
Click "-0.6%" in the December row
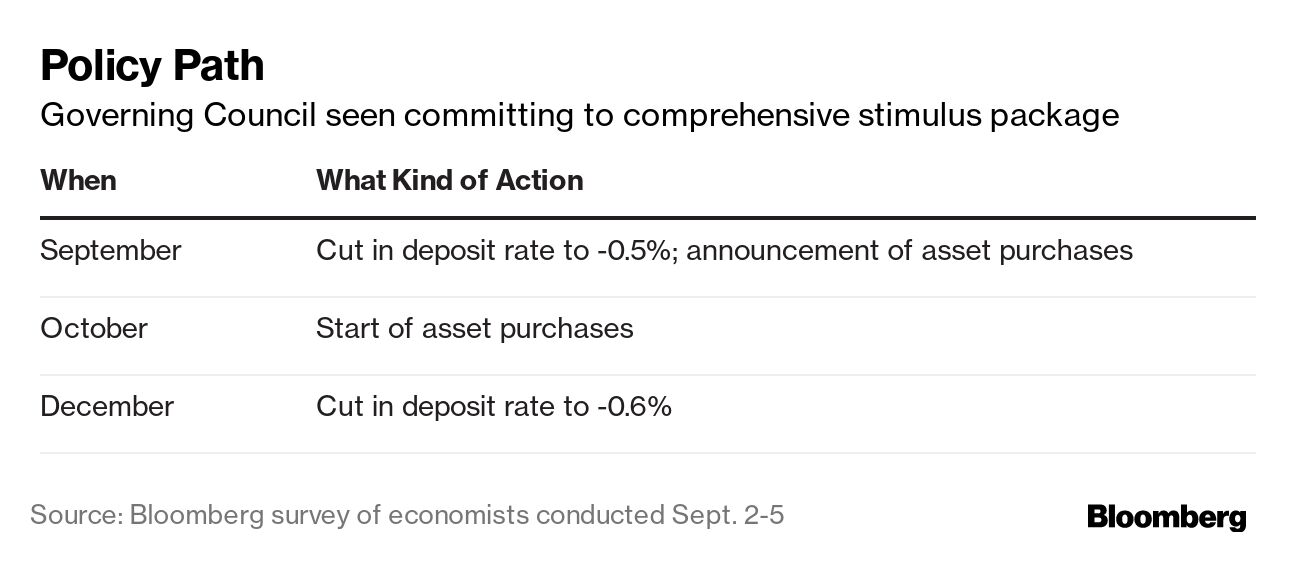pos(635,406)
